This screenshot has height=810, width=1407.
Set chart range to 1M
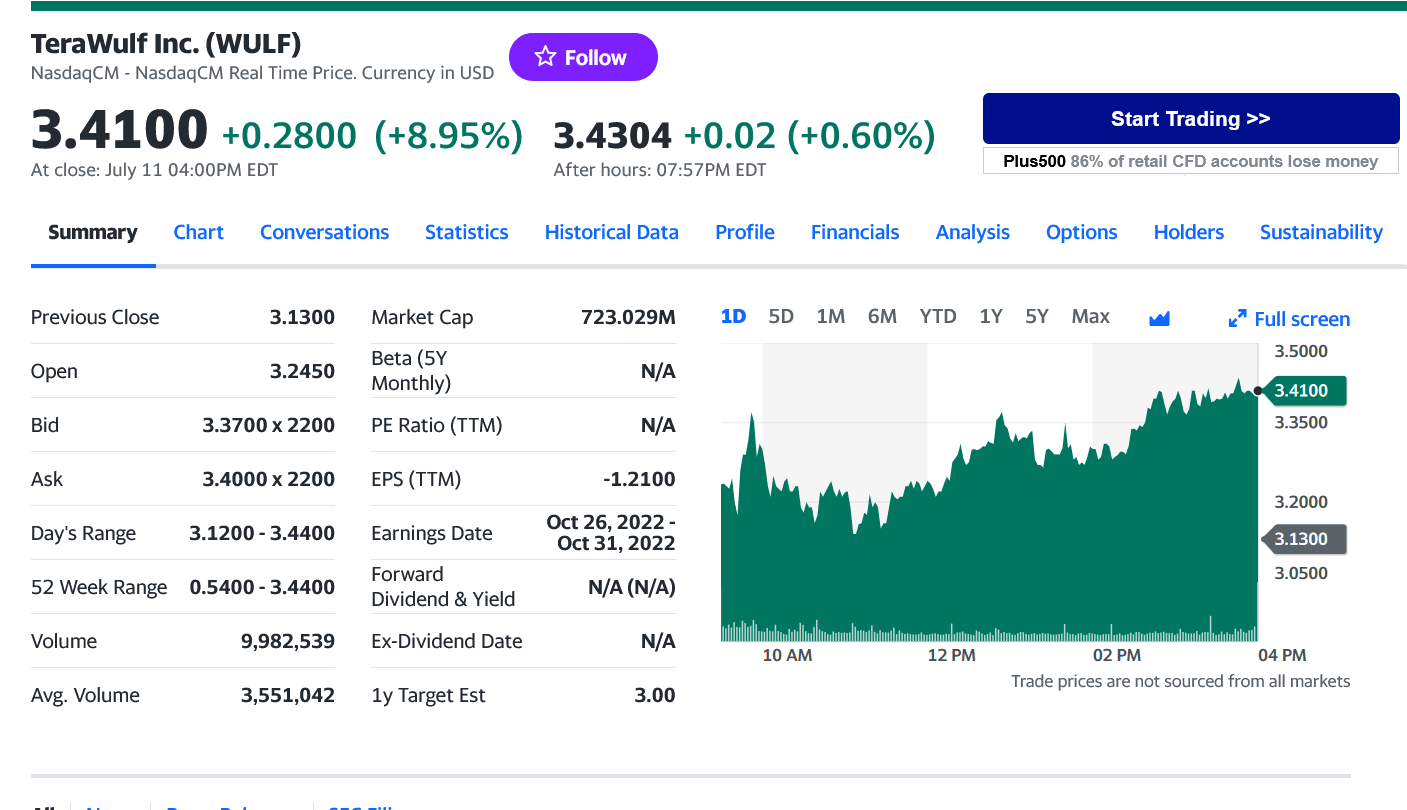(830, 317)
